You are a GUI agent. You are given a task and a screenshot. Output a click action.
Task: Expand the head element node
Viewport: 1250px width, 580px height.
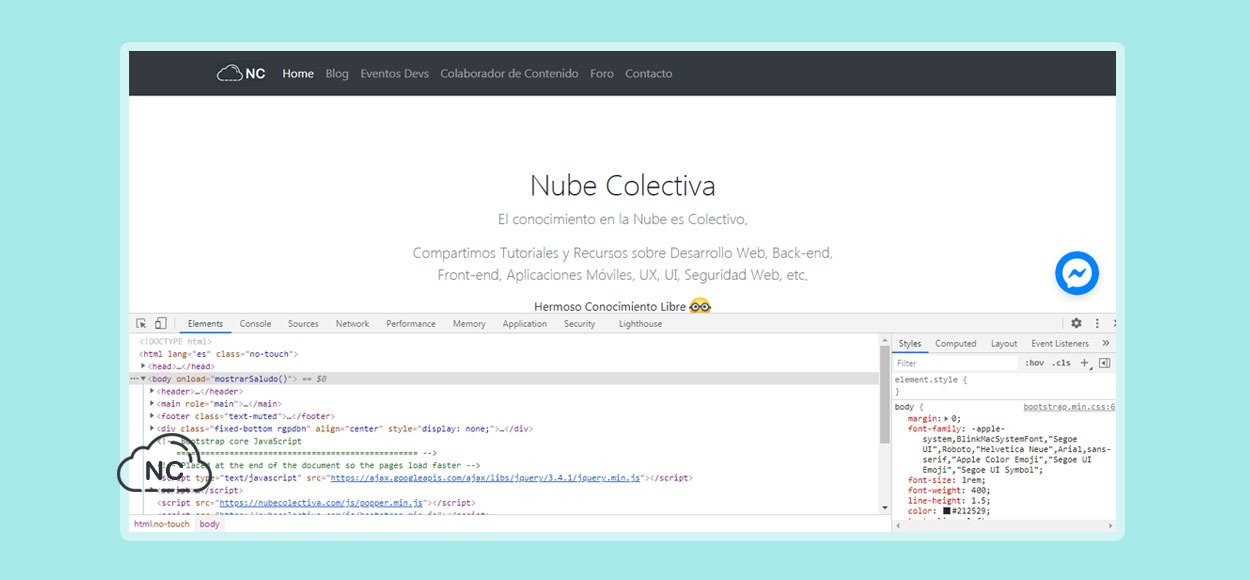pos(144,366)
